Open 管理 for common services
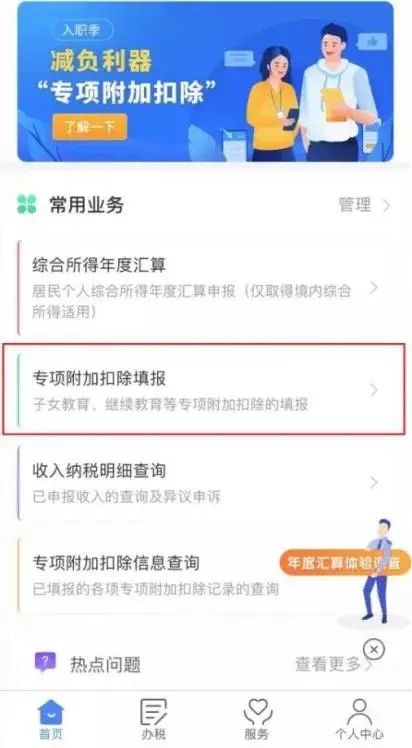The width and height of the screenshot is (412, 748). [364, 205]
